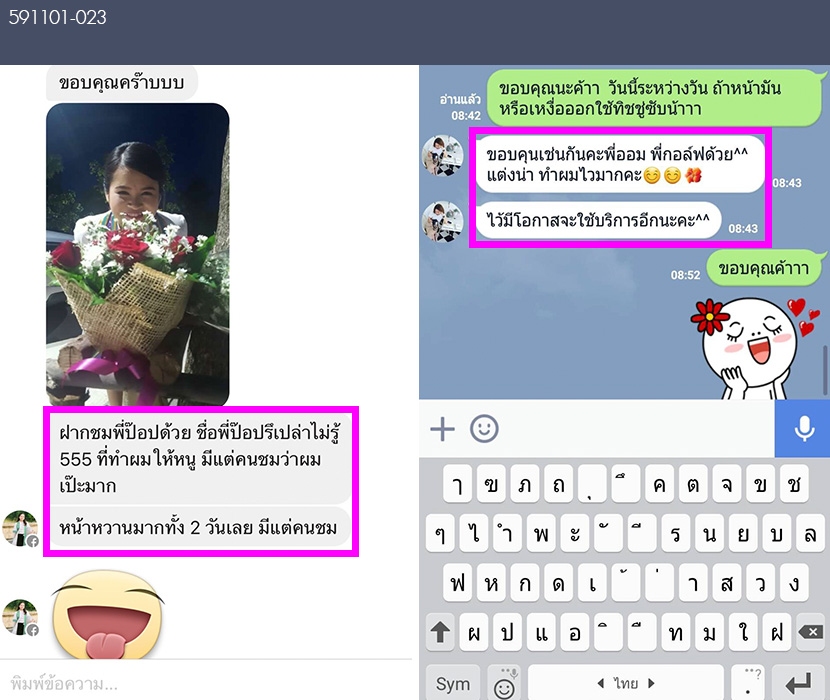Screen dimensions: 830x700
Task: Tap the ะ key
Action: tap(575, 533)
